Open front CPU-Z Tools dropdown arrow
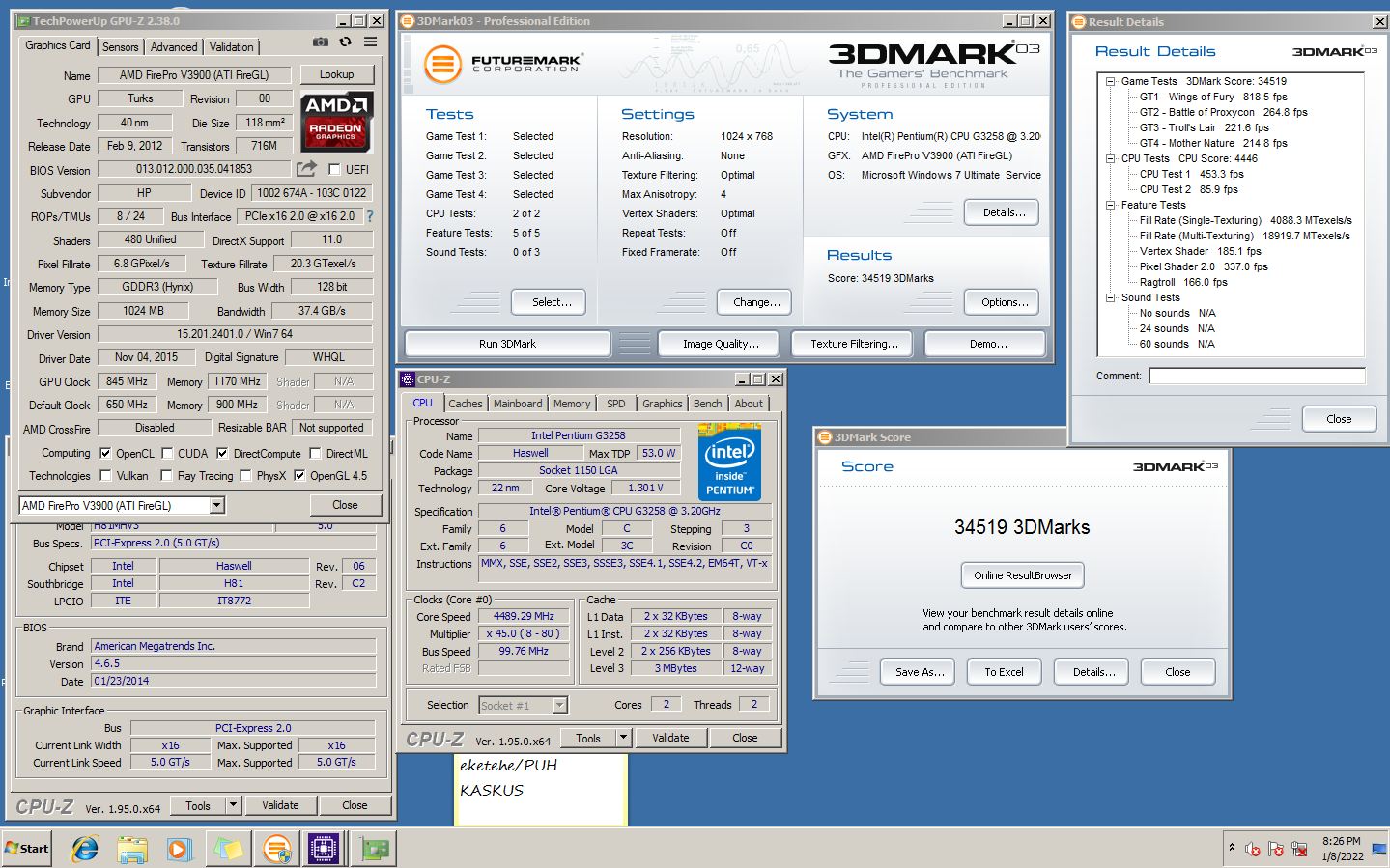Viewport: 1390px width, 868px height. tap(623, 738)
